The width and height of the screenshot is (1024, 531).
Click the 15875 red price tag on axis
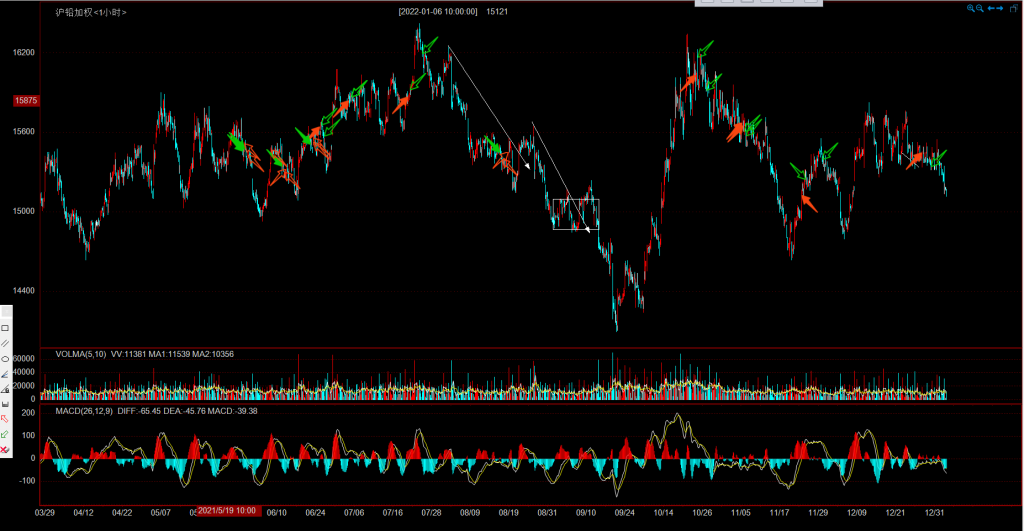[26, 101]
